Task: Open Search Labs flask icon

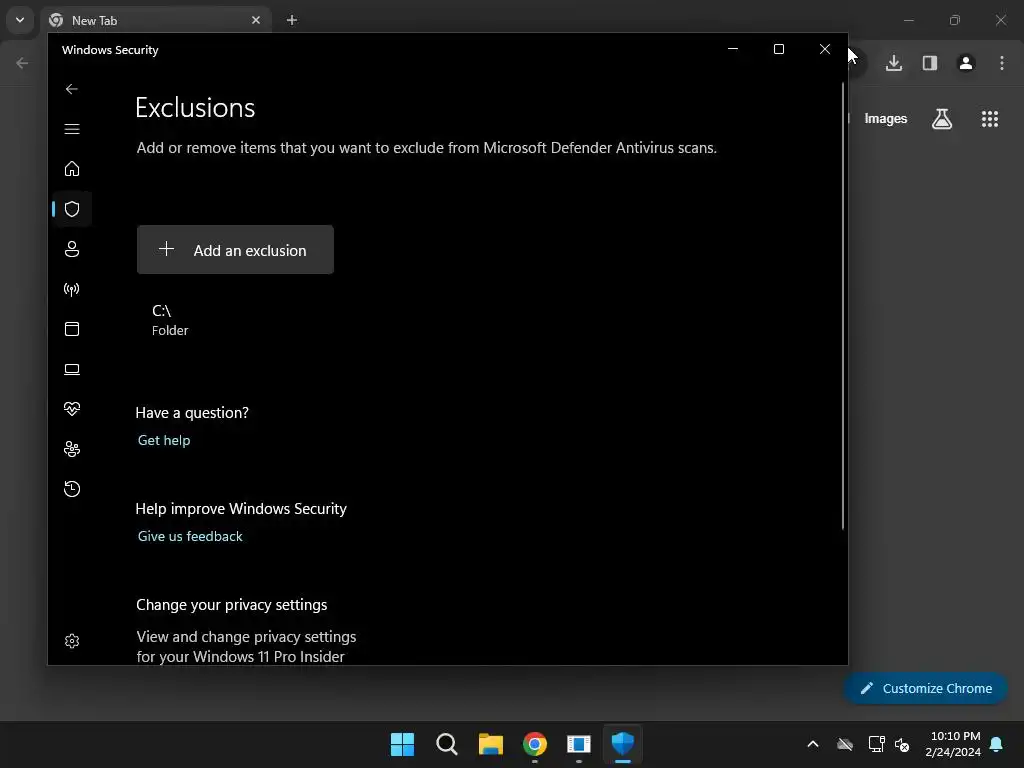Action: coord(942,119)
